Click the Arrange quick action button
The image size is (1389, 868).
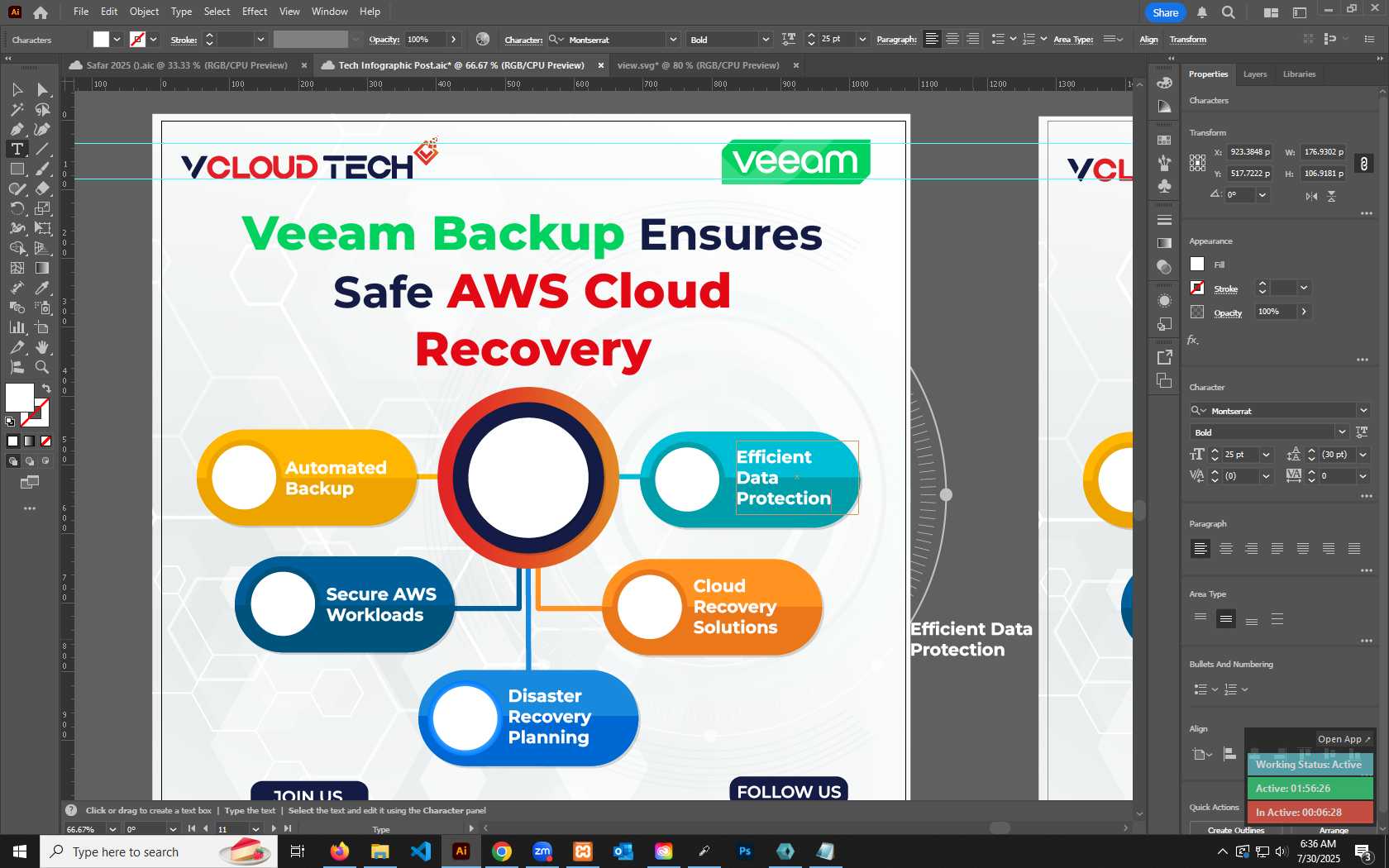coord(1334,830)
